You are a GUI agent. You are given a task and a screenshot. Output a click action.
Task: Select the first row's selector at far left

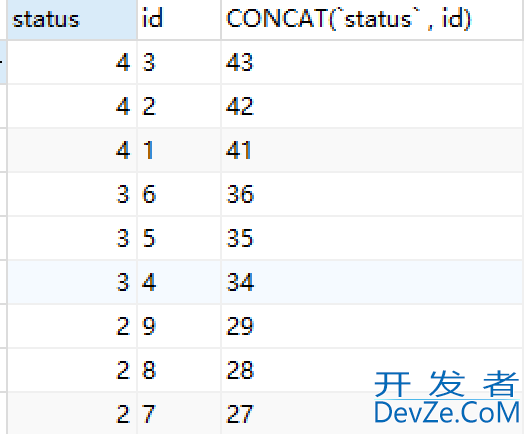click(x=3, y=62)
